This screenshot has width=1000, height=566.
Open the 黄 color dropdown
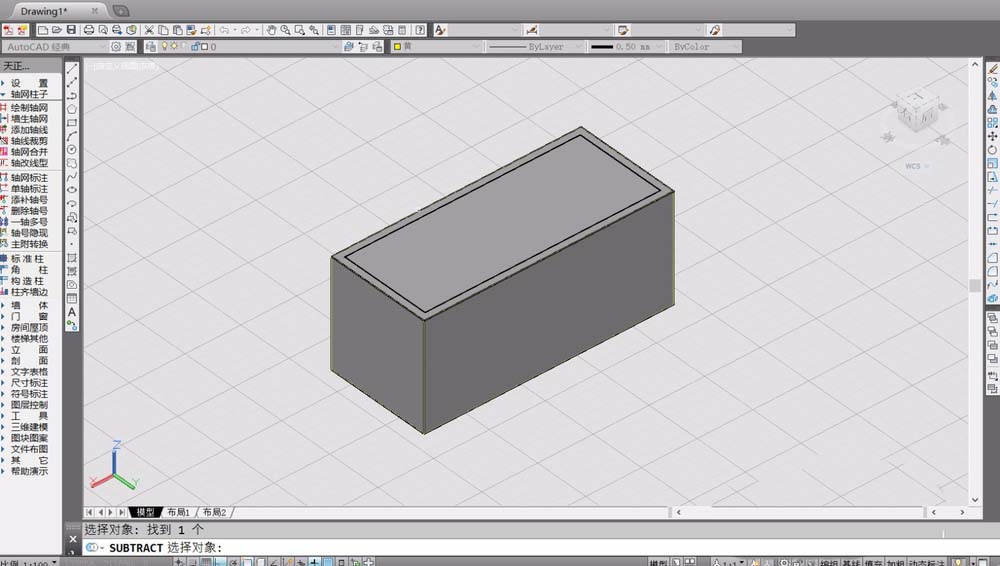[436, 47]
